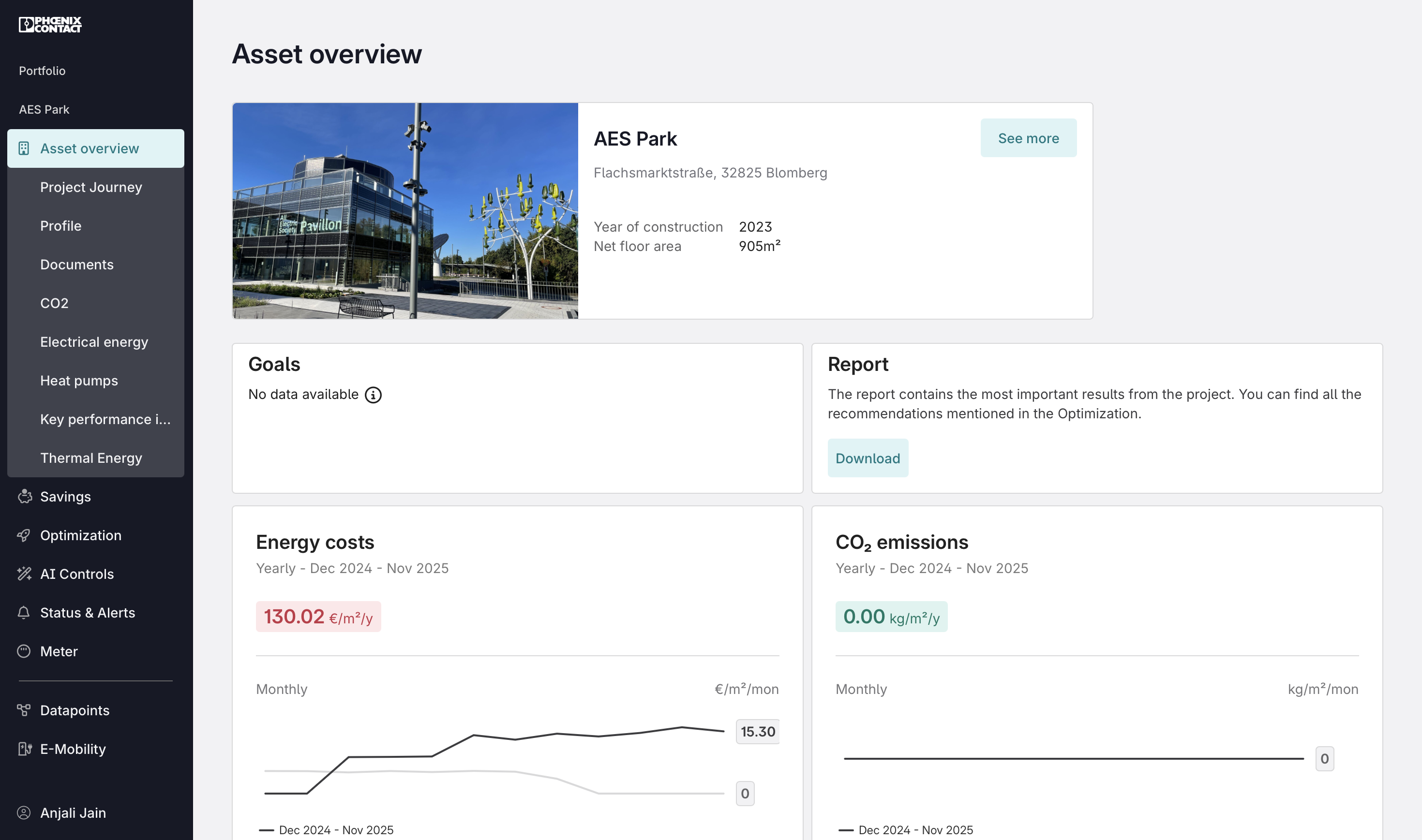Click the Savings piggy bank icon
This screenshot has height=840, width=1422.
tap(24, 497)
